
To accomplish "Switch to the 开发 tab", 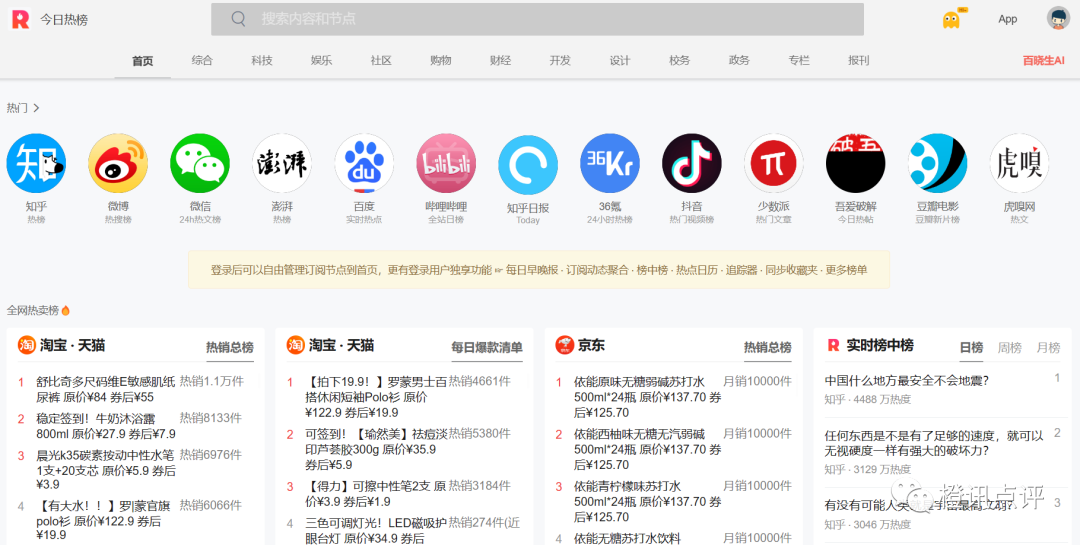I will (560, 61).
